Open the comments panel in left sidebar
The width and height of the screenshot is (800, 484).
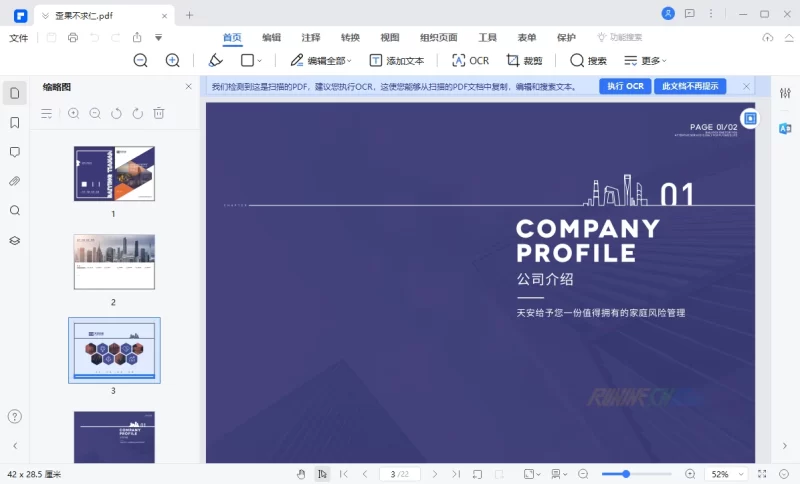pos(15,152)
